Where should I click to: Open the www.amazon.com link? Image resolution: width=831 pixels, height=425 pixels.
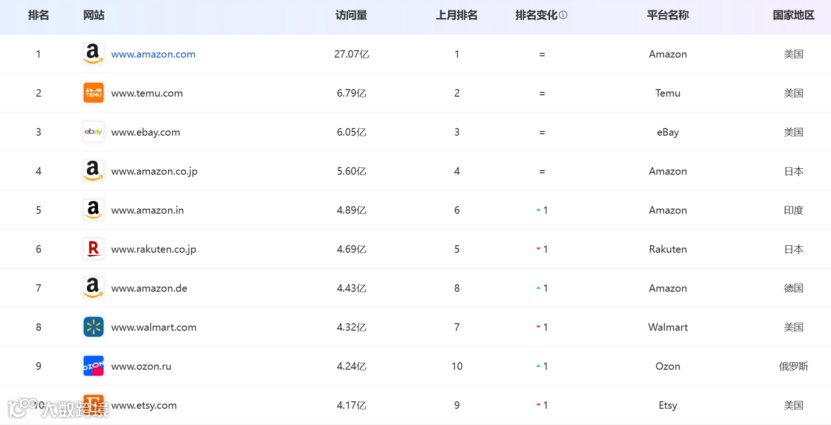tap(153, 54)
